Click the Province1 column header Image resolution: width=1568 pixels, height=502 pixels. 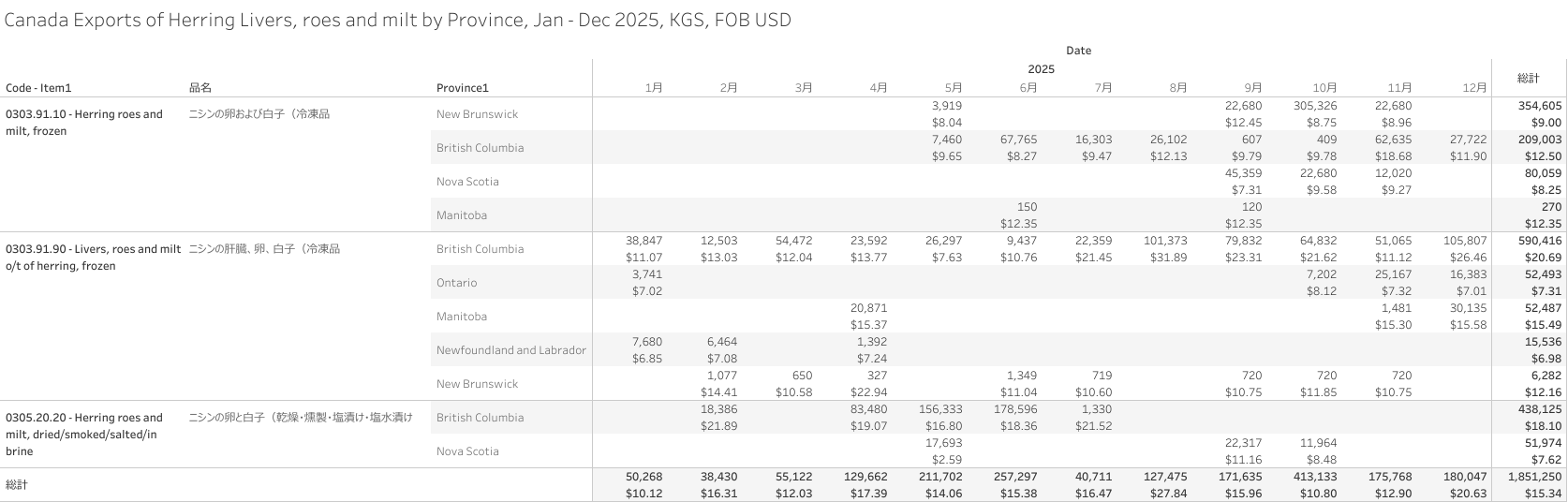(463, 88)
